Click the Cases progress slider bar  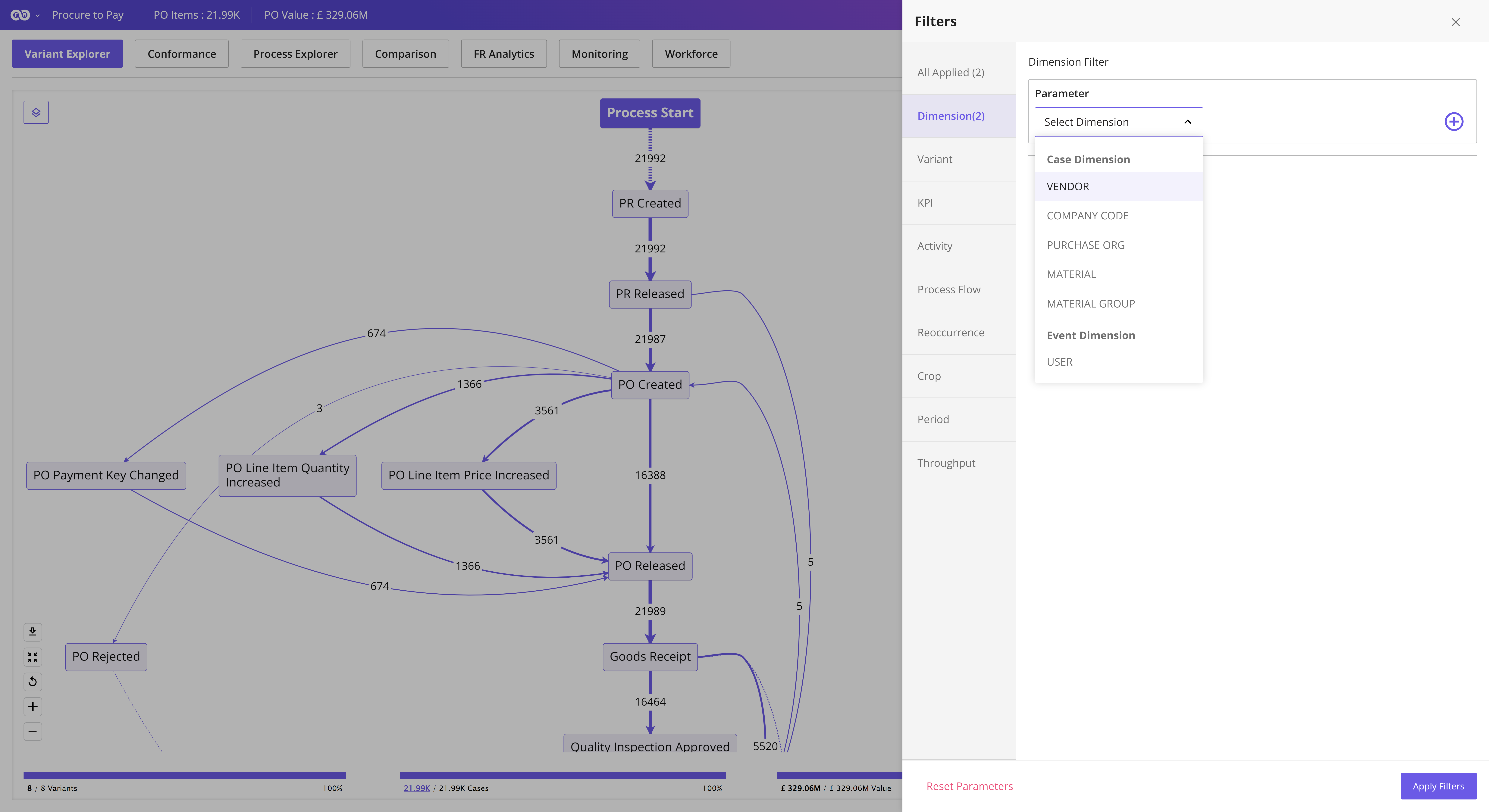[563, 776]
